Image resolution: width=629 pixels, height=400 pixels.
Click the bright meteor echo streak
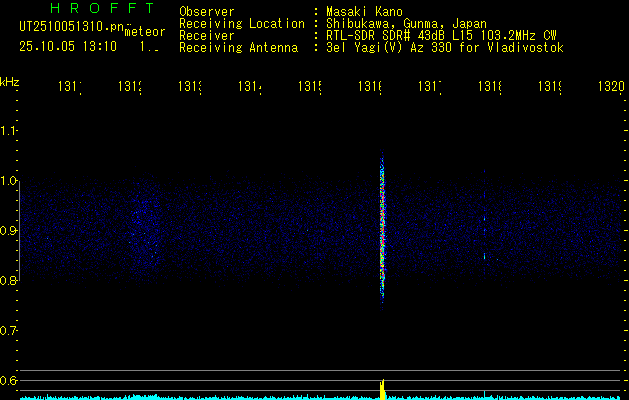pos(382,230)
